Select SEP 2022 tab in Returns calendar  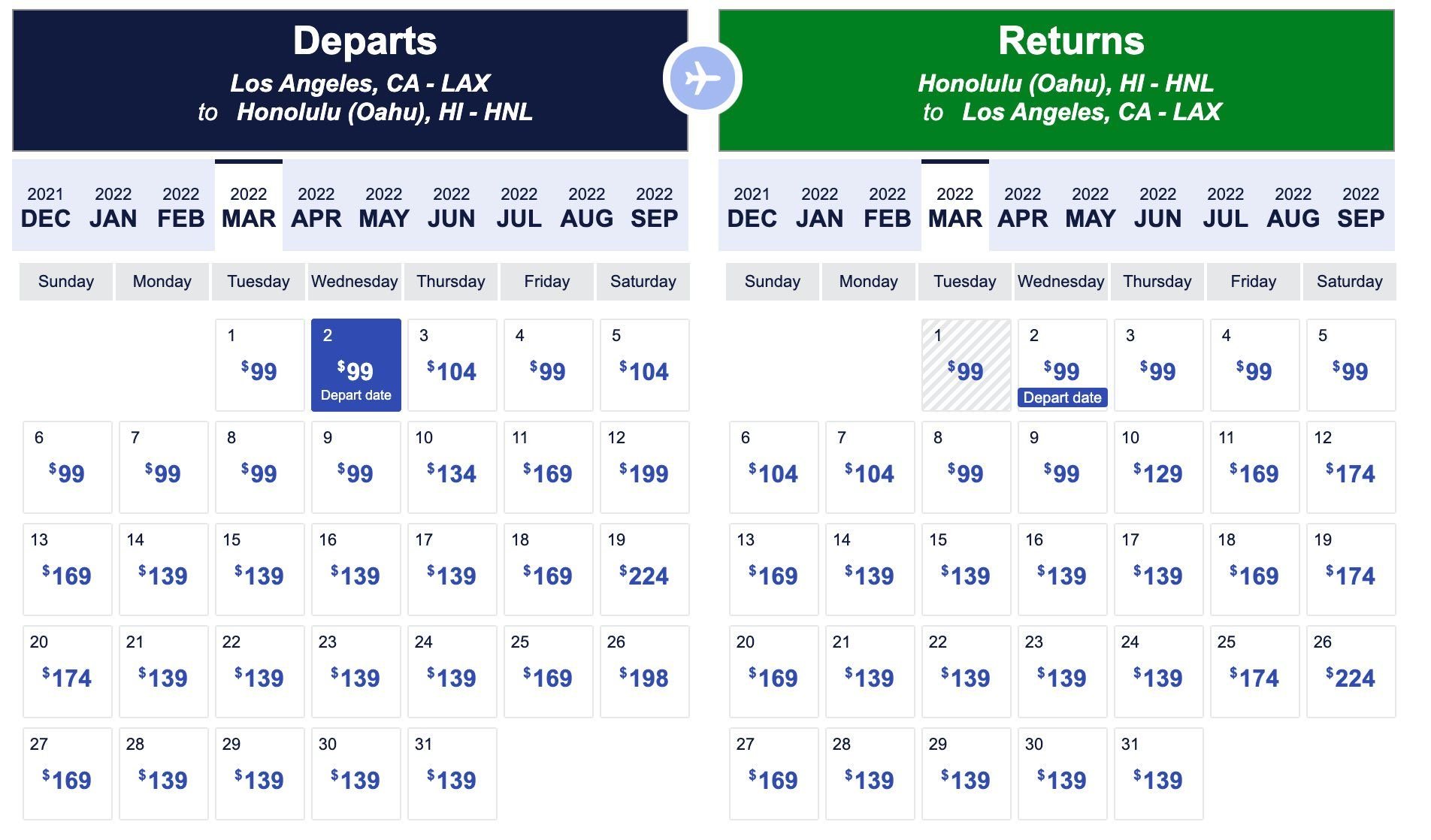[x=1360, y=207]
